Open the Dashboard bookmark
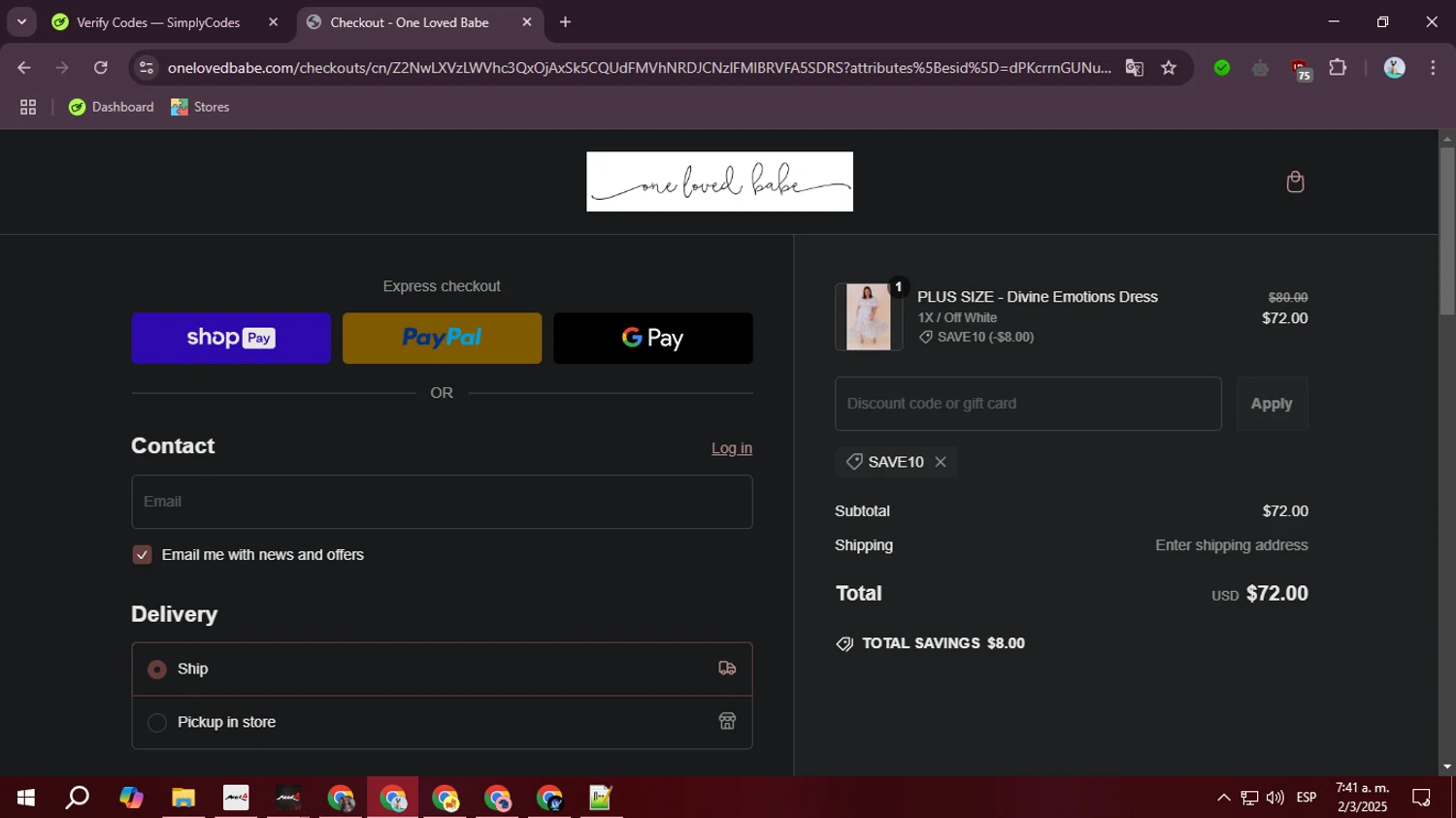 [112, 107]
